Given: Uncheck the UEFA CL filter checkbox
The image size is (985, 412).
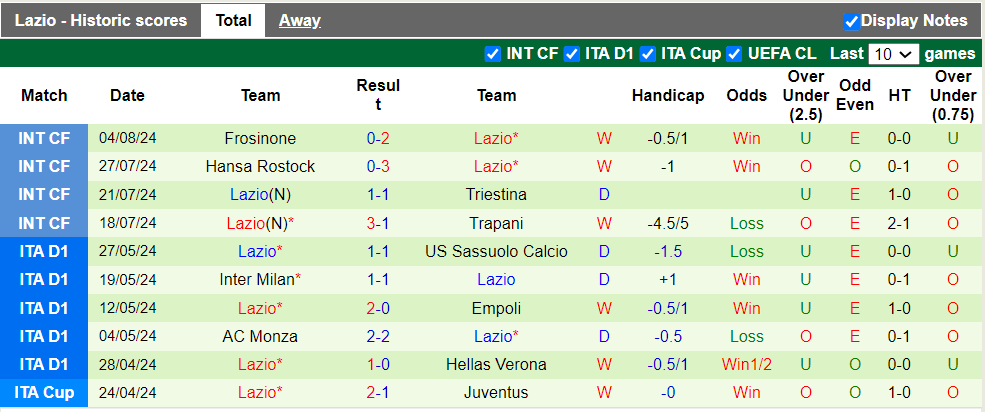Looking at the screenshot, I should pyautogui.click(x=734, y=54).
